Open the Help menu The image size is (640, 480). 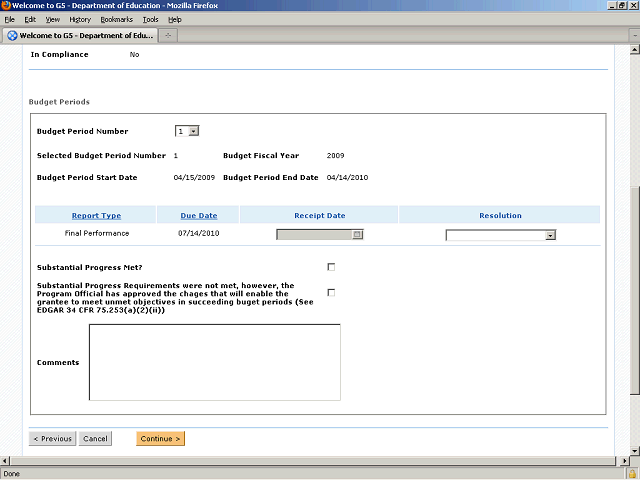click(x=175, y=20)
